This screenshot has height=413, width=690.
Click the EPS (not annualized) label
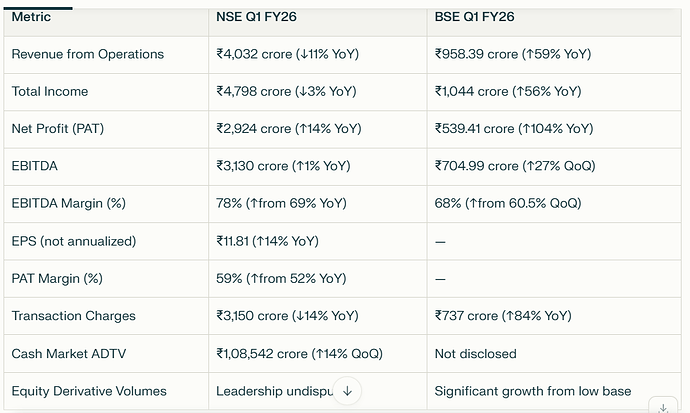73,241
